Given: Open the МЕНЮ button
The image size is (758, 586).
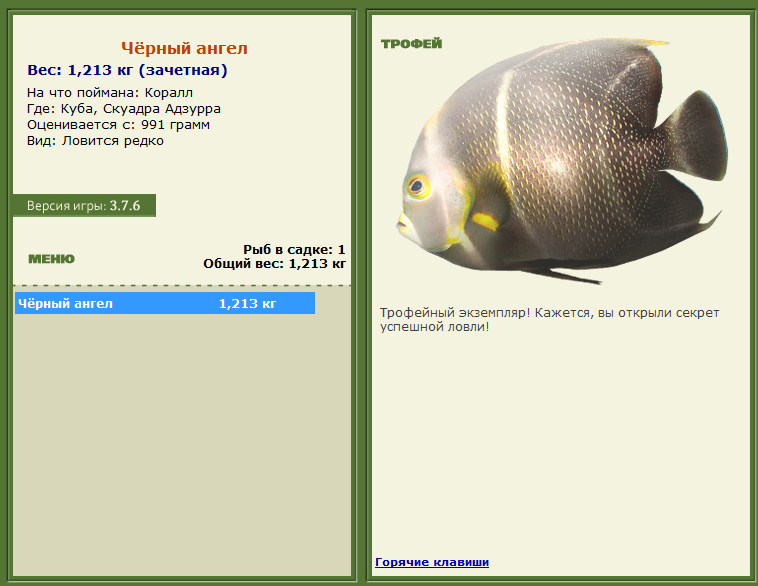Looking at the screenshot, I should (51, 259).
